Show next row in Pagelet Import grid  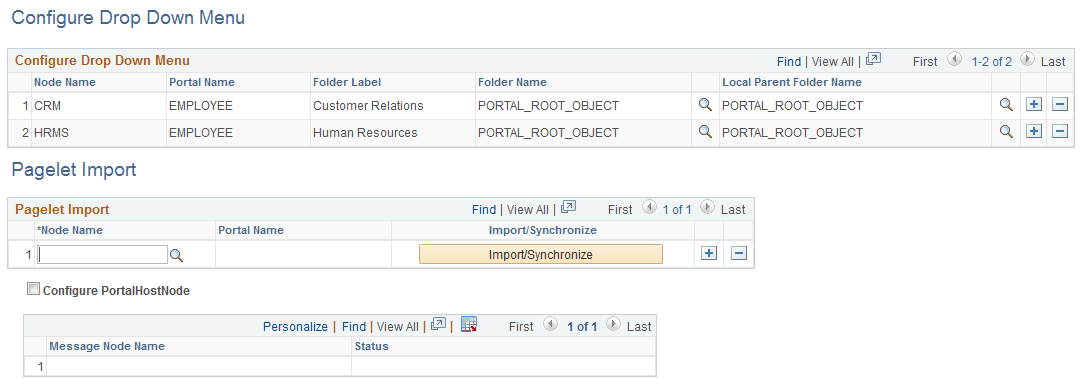[707, 207]
